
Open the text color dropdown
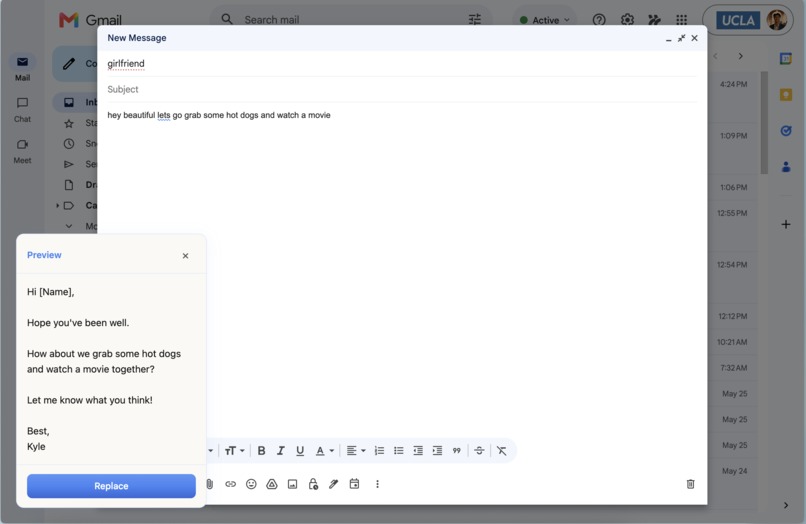pyautogui.click(x=324, y=451)
